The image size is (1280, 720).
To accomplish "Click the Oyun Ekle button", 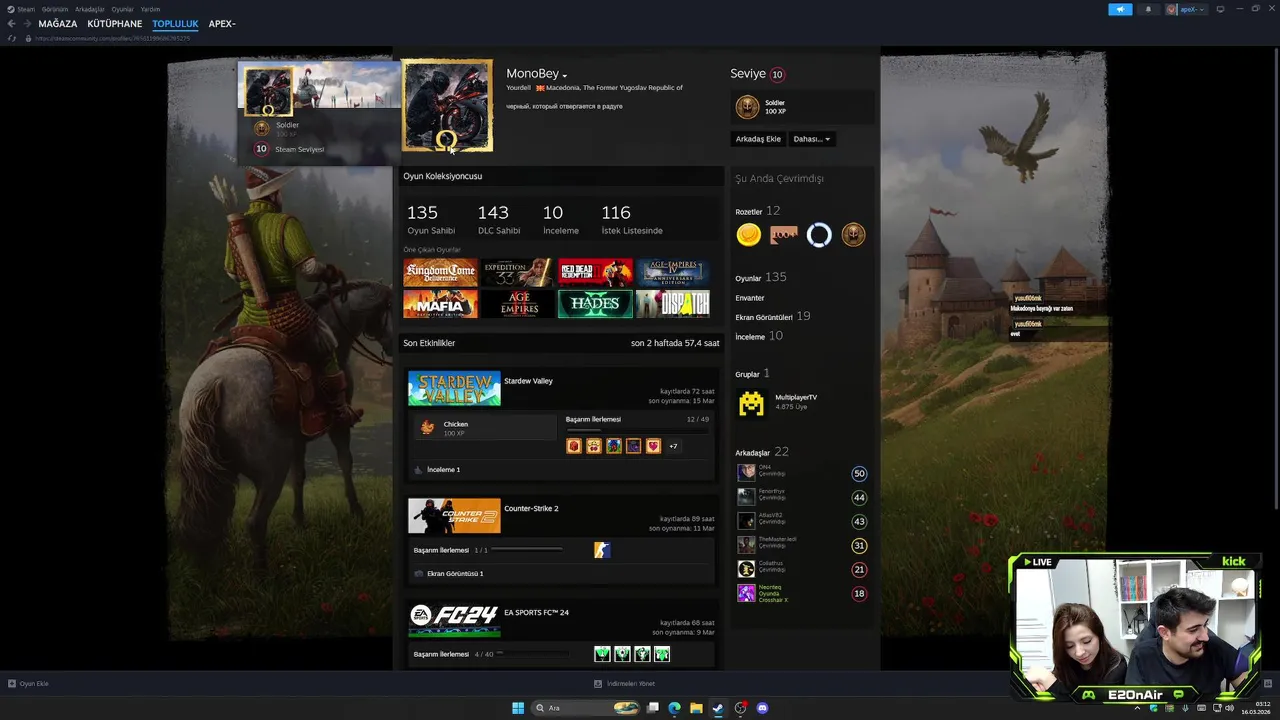I will tap(28, 684).
